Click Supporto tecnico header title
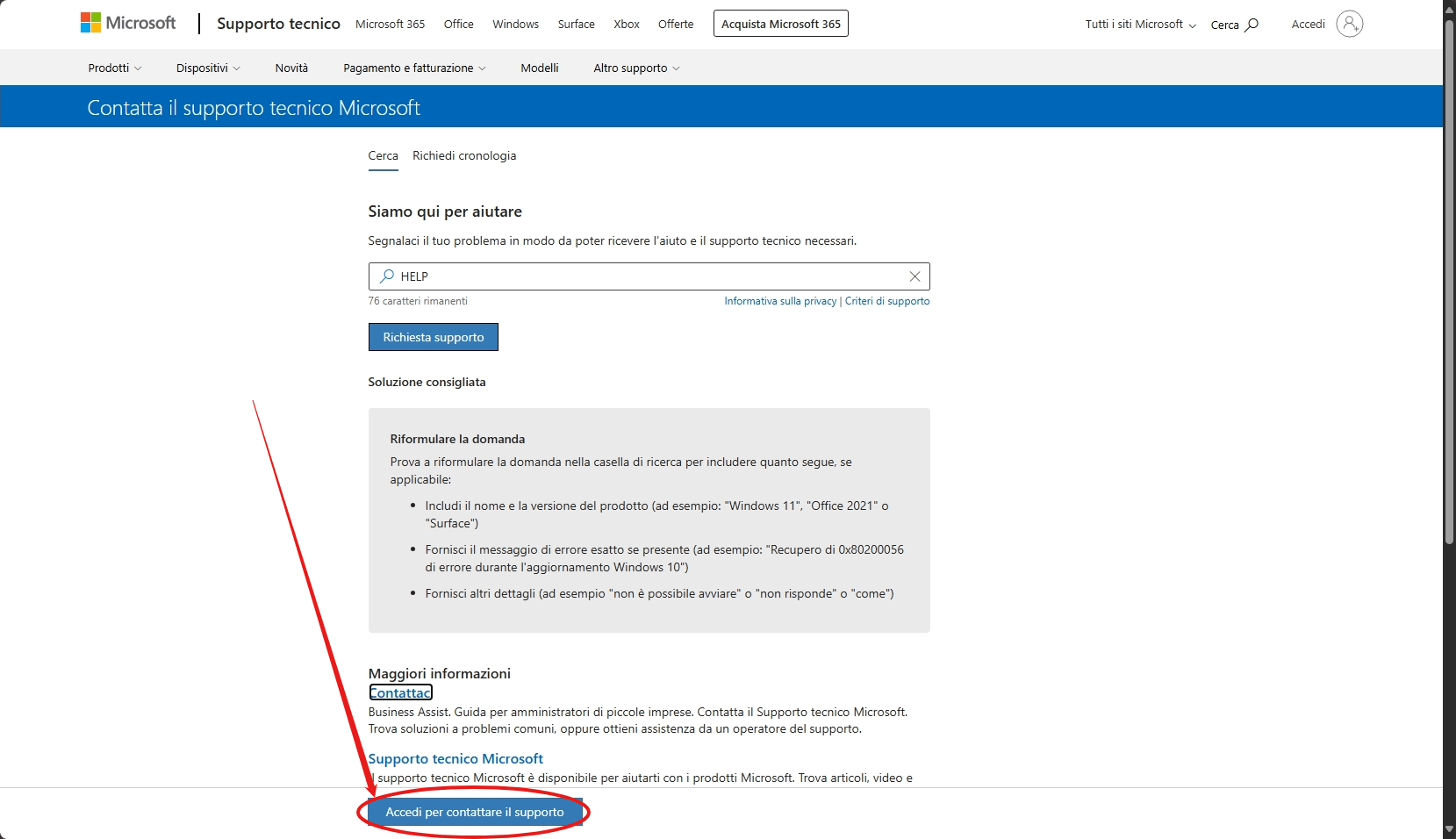 point(278,24)
